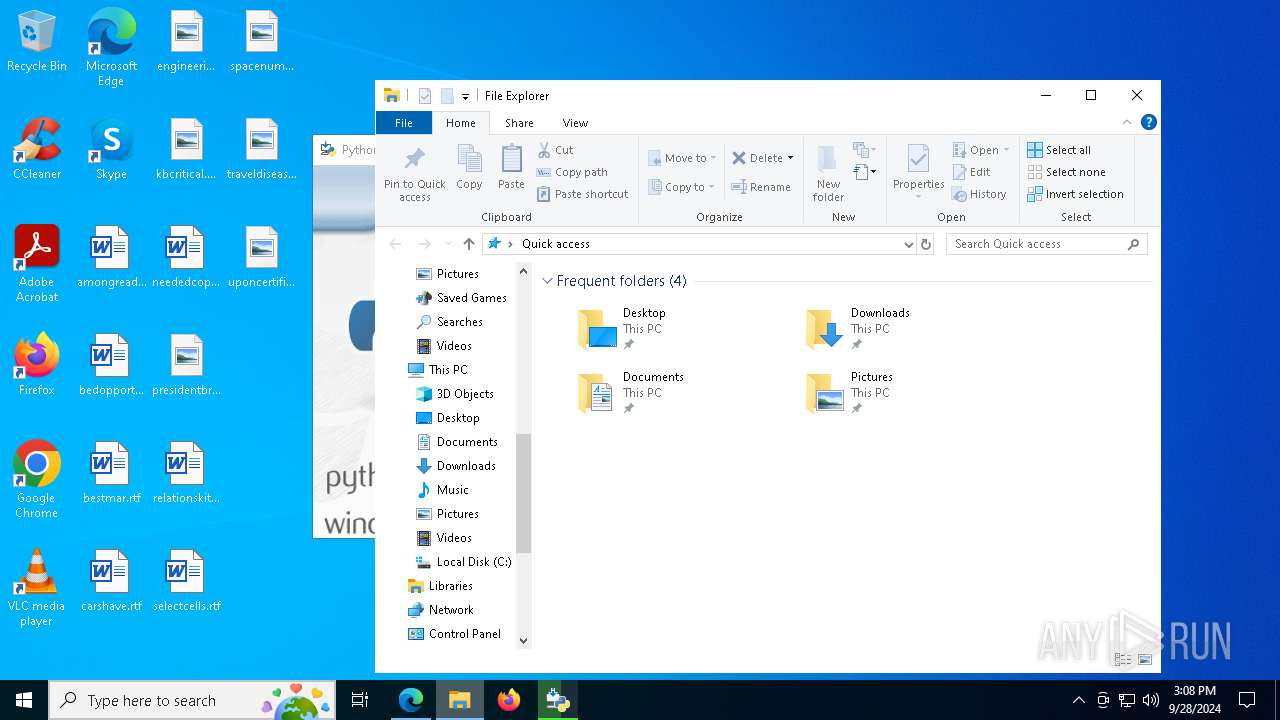This screenshot has height=720, width=1280.
Task: Minimize the ribbon with chevron
Action: [x=1127, y=123]
